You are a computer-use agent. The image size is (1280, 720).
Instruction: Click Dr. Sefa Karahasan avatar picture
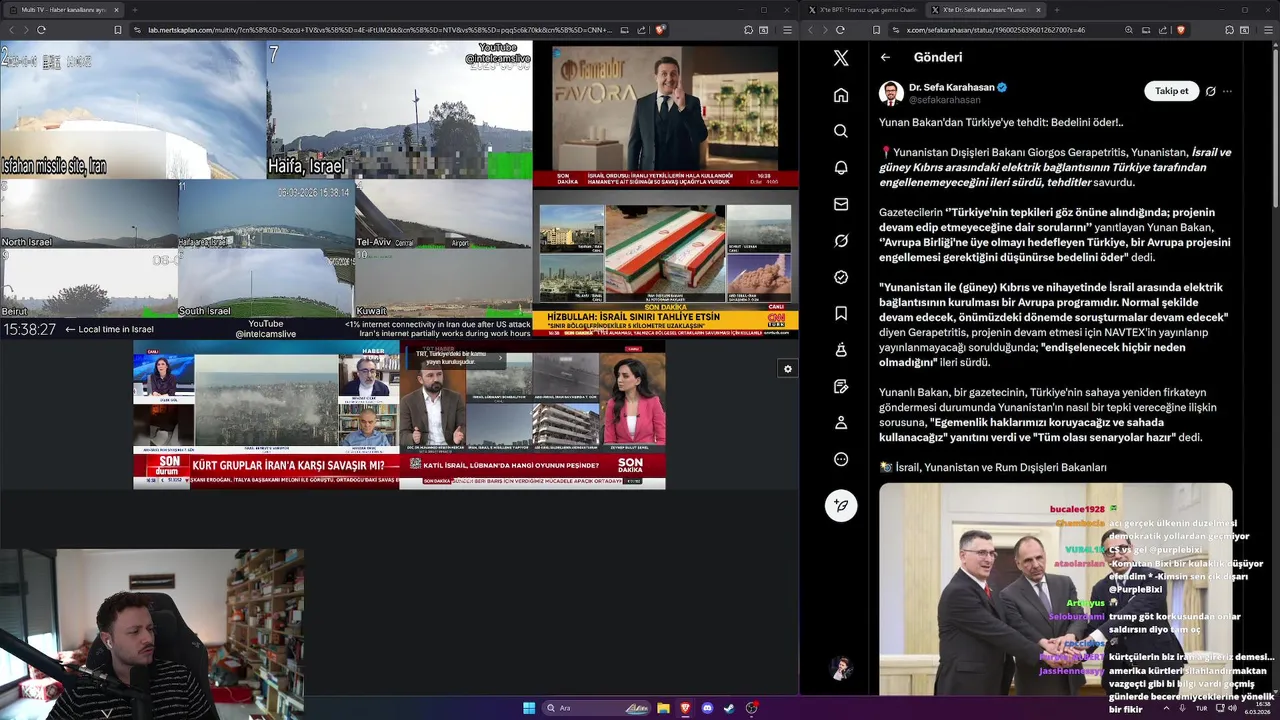click(x=891, y=93)
